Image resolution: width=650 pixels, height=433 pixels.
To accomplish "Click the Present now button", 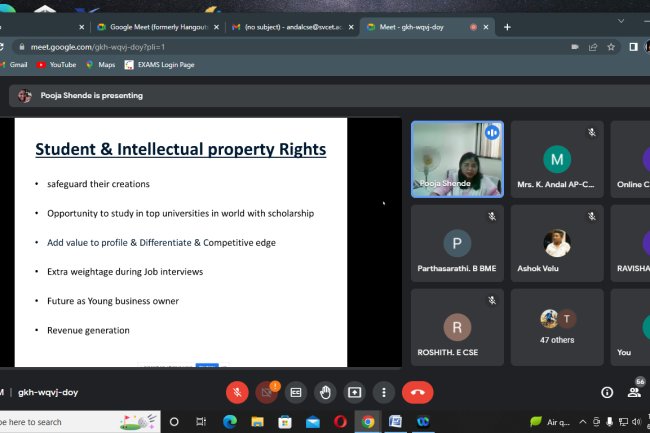I will 354,392.
